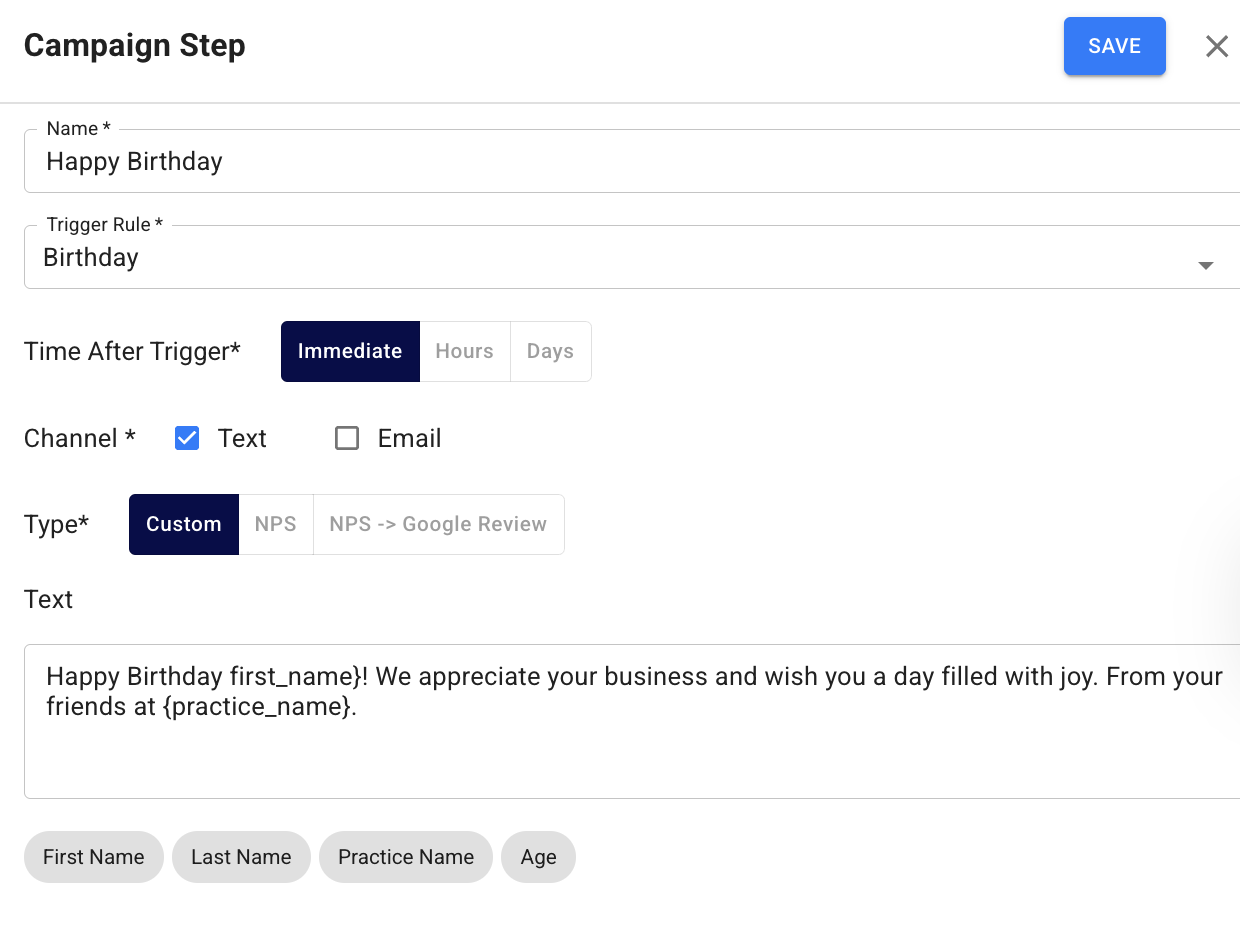Viewport: 1240px width, 938px height.
Task: Insert the First Name variable chip
Action: click(94, 857)
